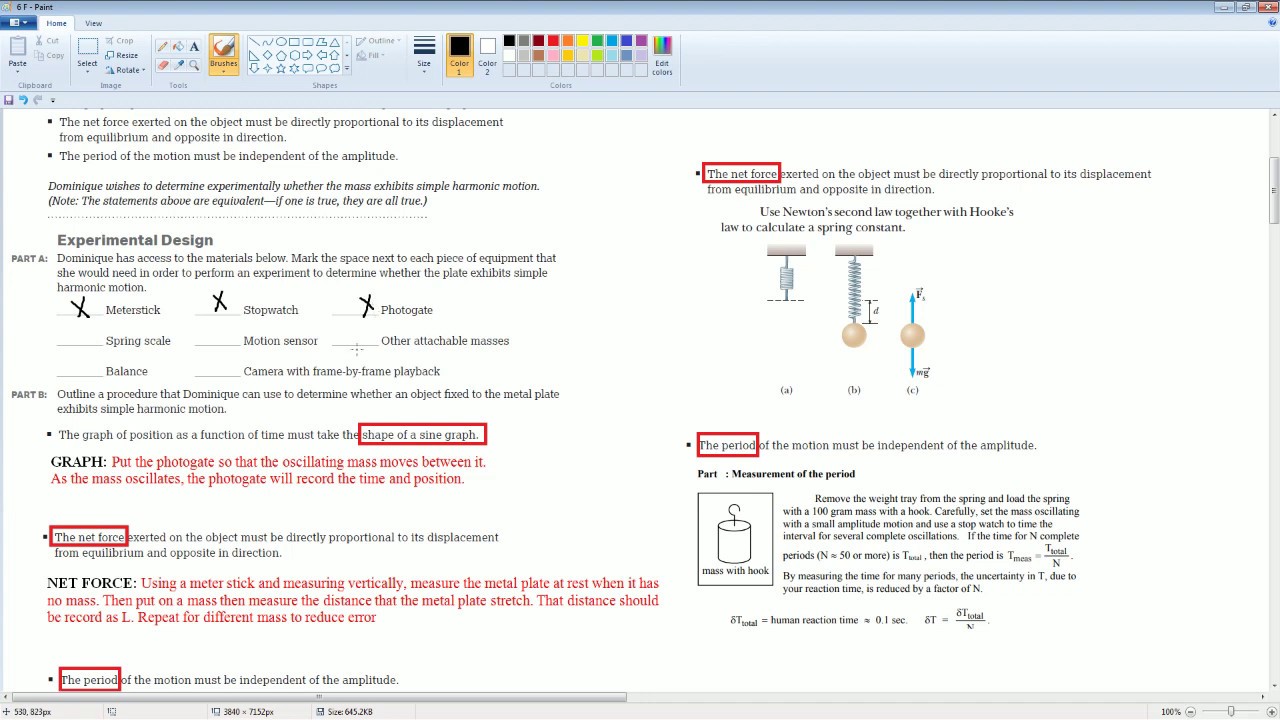Pick the green color swatch
The image size is (1280, 720).
[x=597, y=41]
